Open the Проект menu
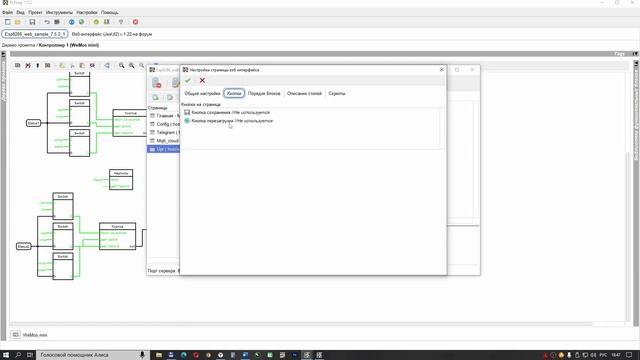 pos(36,12)
